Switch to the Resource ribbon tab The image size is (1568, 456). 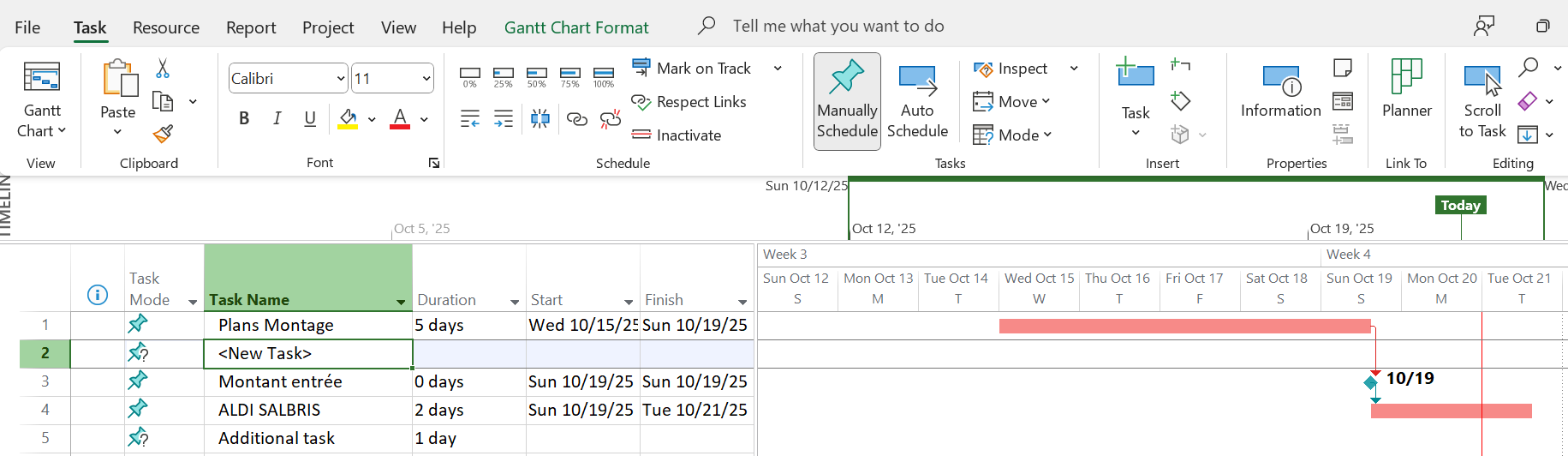tap(166, 27)
